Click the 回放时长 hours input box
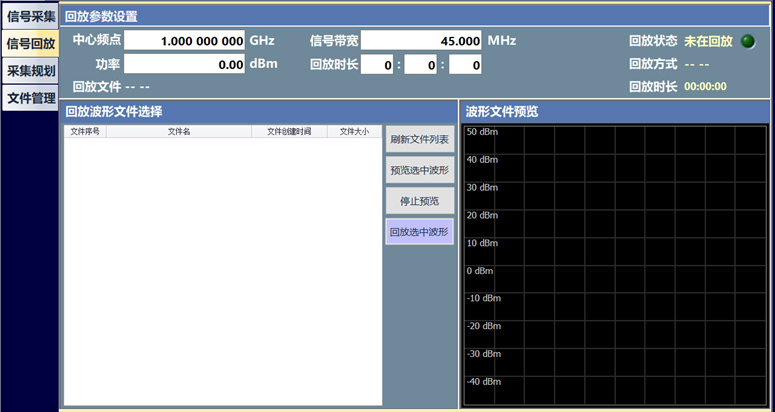Image resolution: width=775 pixels, height=412 pixels. click(x=377, y=65)
